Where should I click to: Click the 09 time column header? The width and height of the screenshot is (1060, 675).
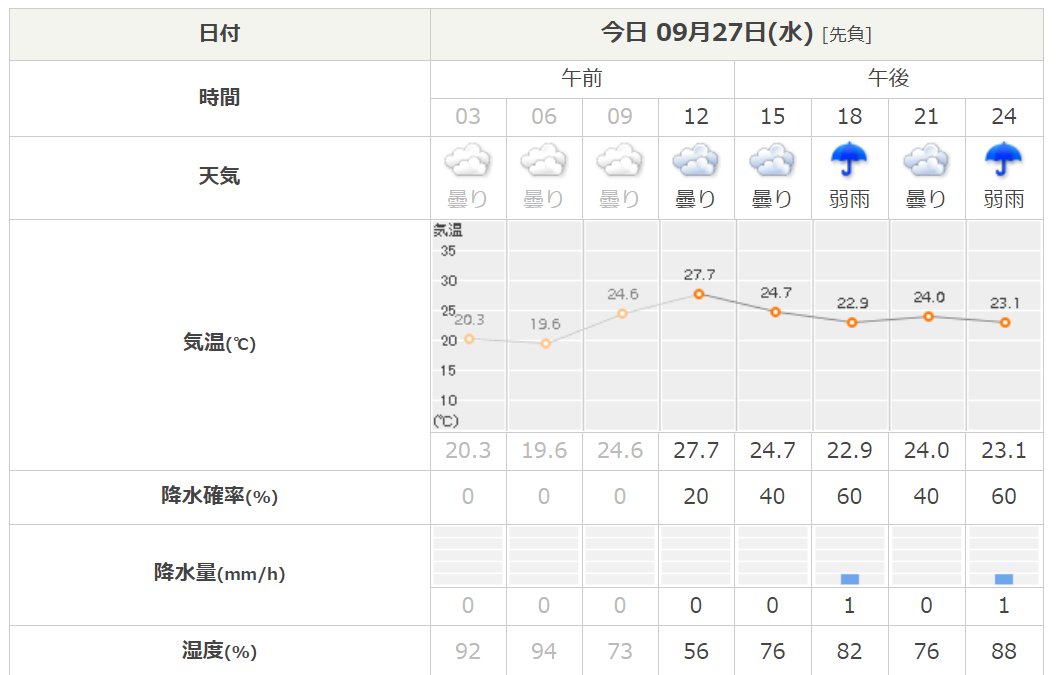(620, 117)
